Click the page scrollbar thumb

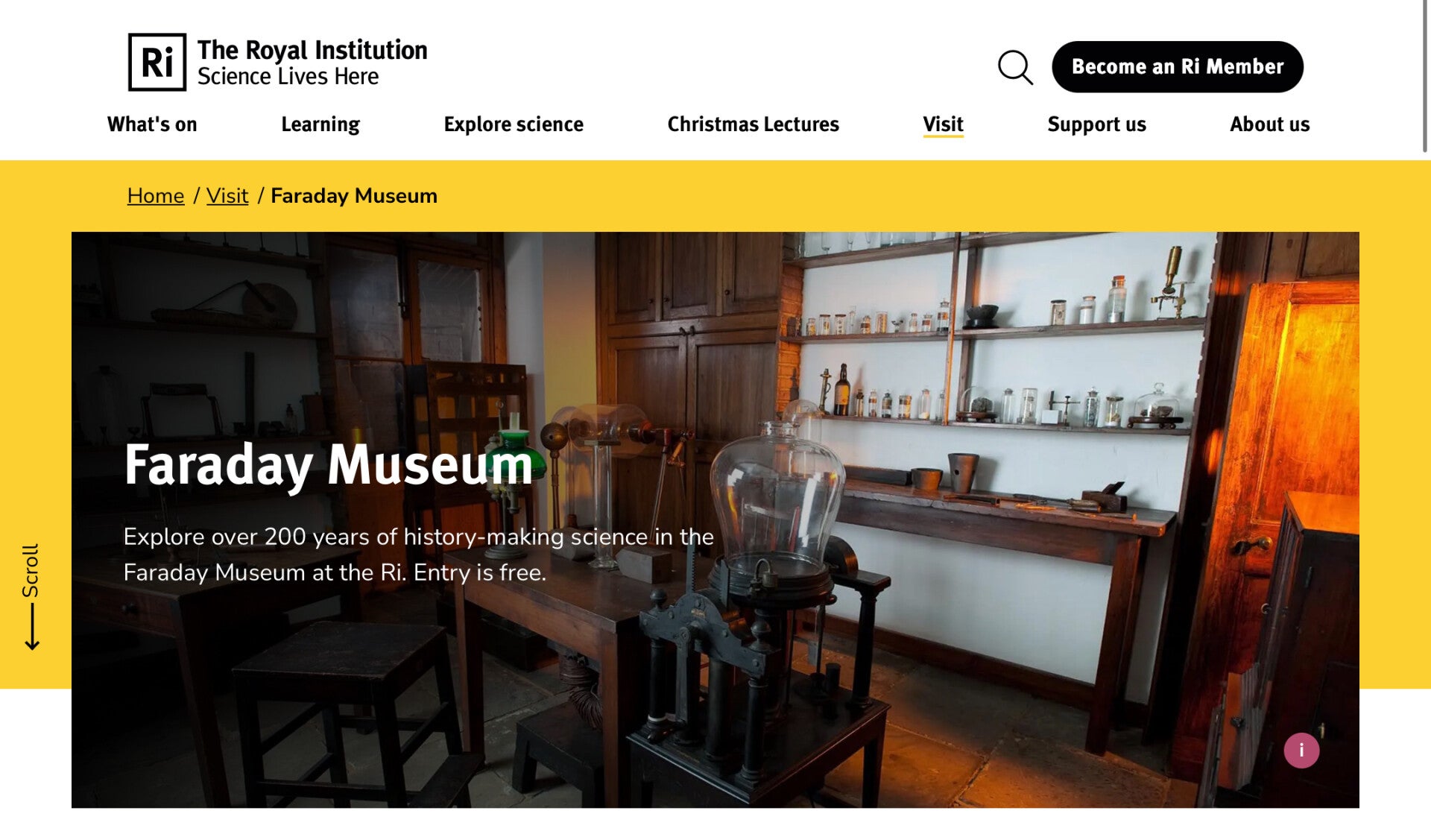pos(1424,75)
